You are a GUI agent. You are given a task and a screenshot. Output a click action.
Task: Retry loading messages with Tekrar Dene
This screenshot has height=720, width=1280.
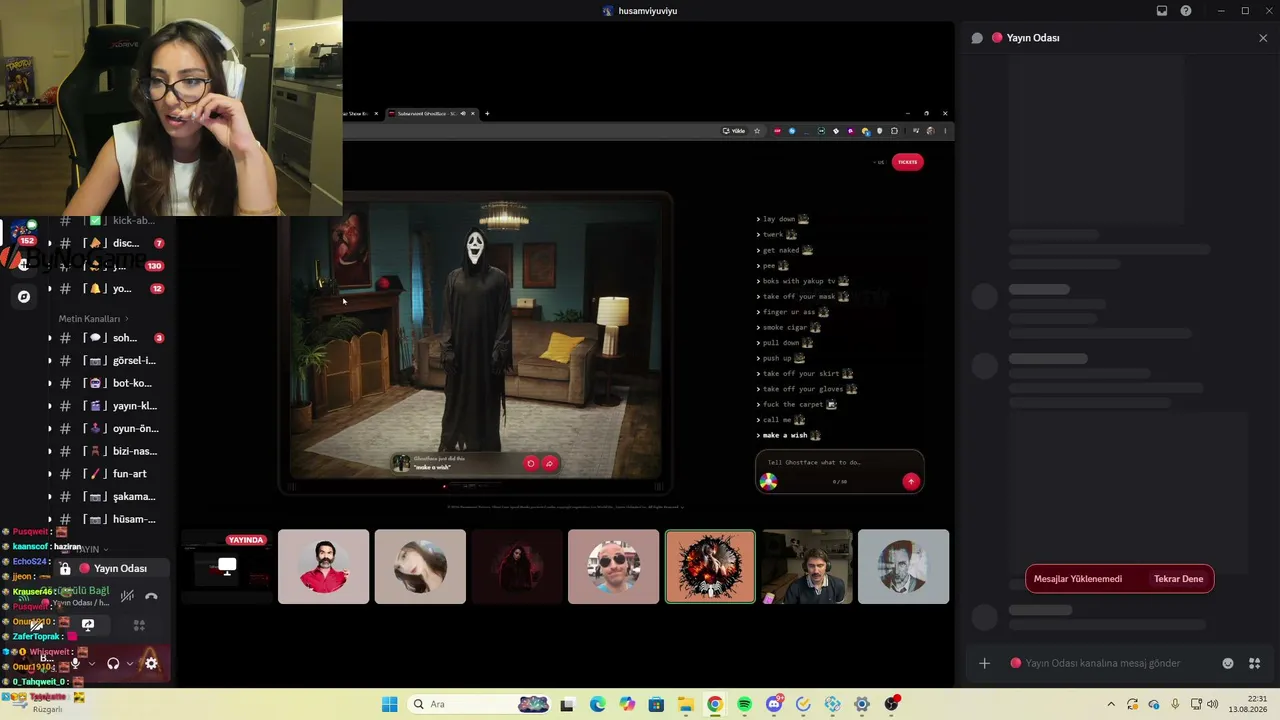pyautogui.click(x=1179, y=579)
